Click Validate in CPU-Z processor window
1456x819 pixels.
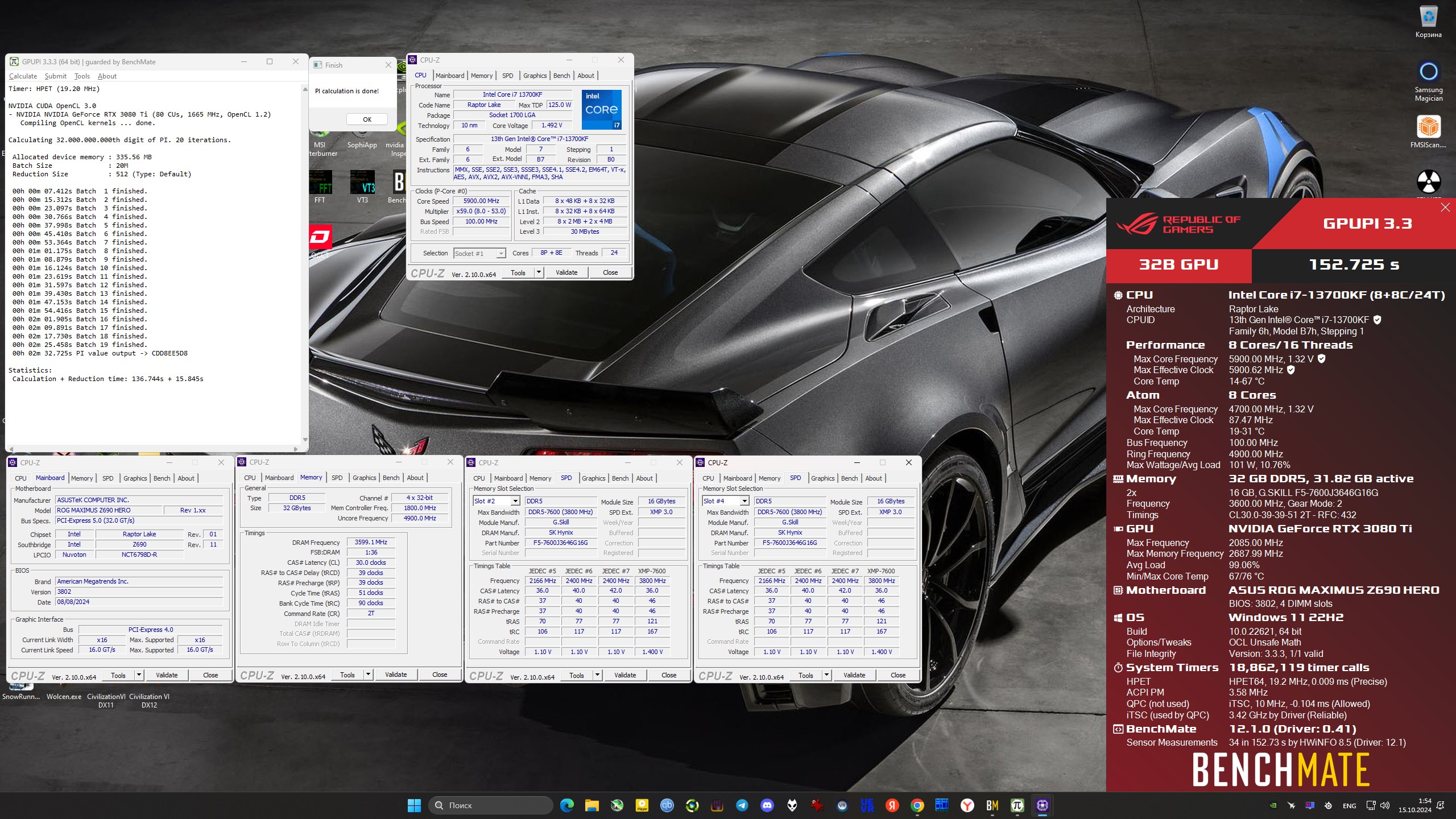point(566,272)
